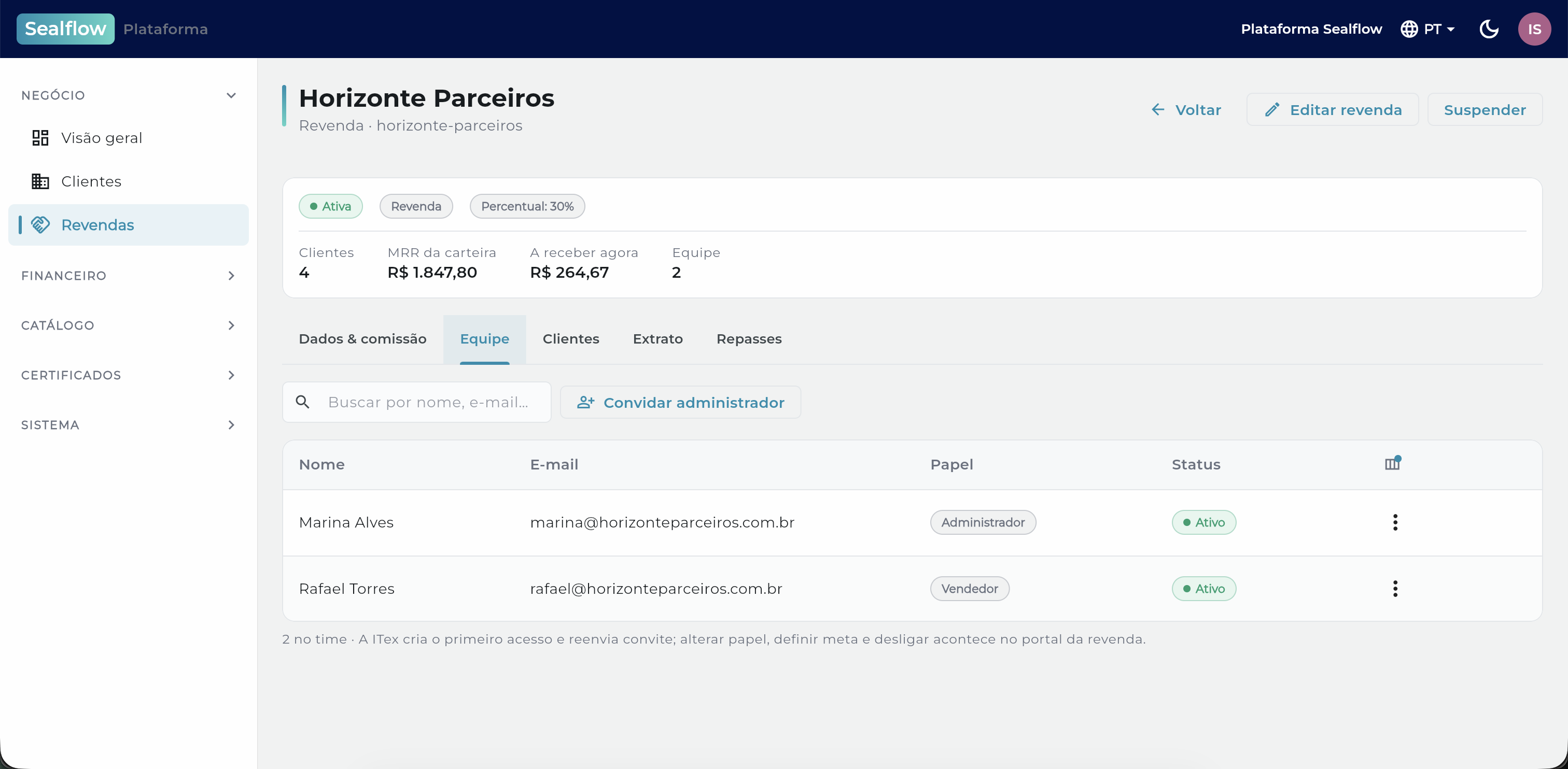Click the globe language icon
This screenshot has height=769, width=1568.
pos(1408,29)
